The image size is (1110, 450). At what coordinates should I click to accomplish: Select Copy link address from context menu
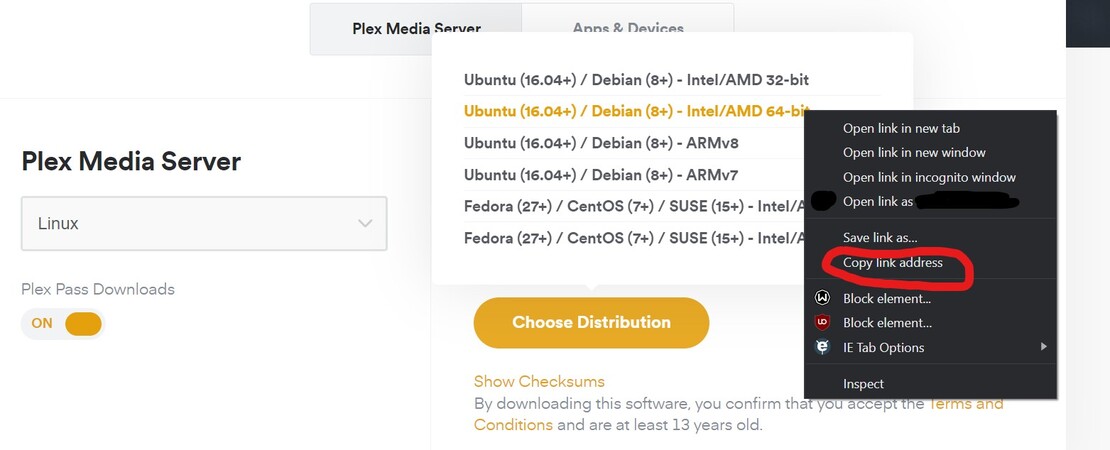892,263
